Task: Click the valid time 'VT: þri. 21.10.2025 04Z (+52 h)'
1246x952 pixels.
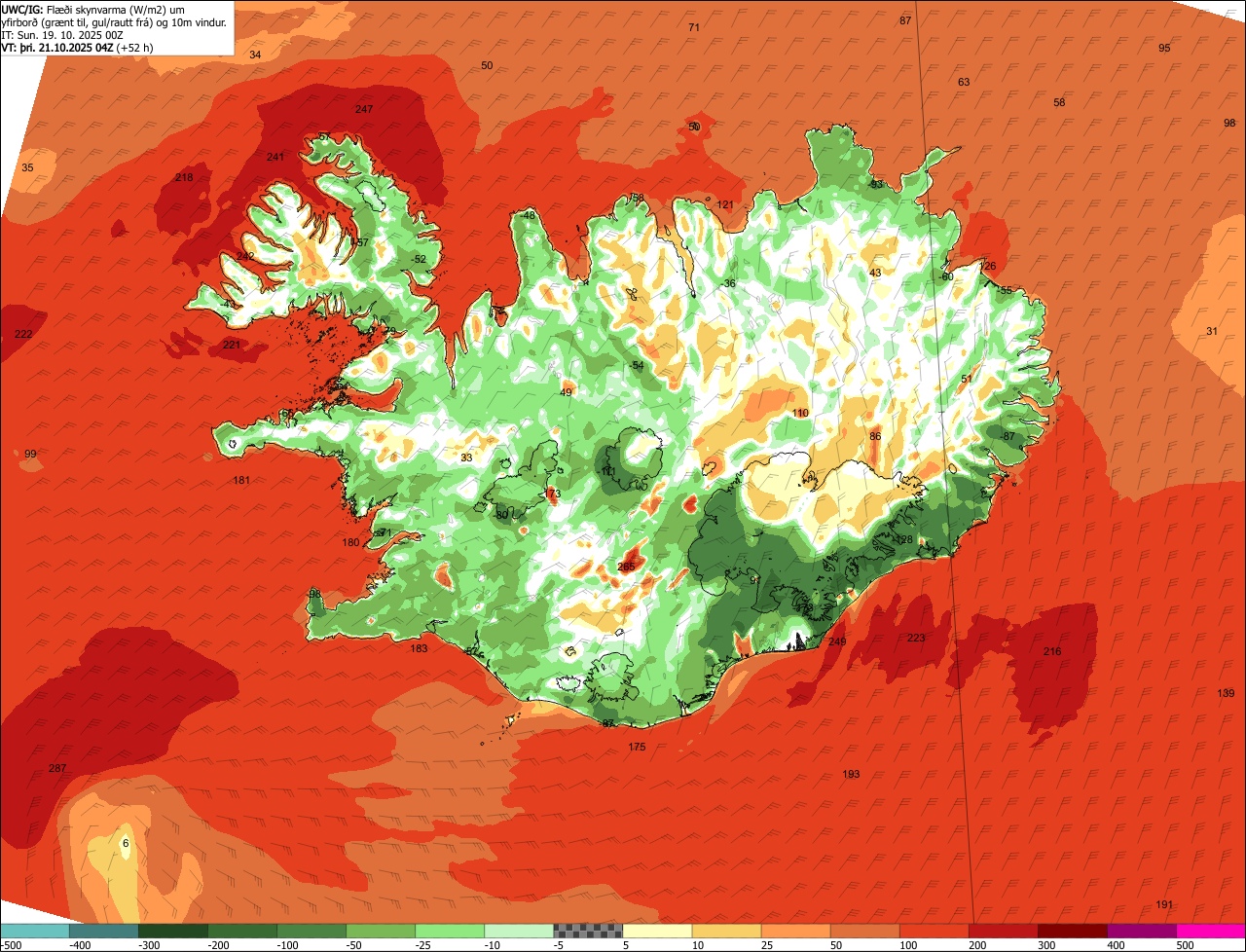Action: [78, 47]
